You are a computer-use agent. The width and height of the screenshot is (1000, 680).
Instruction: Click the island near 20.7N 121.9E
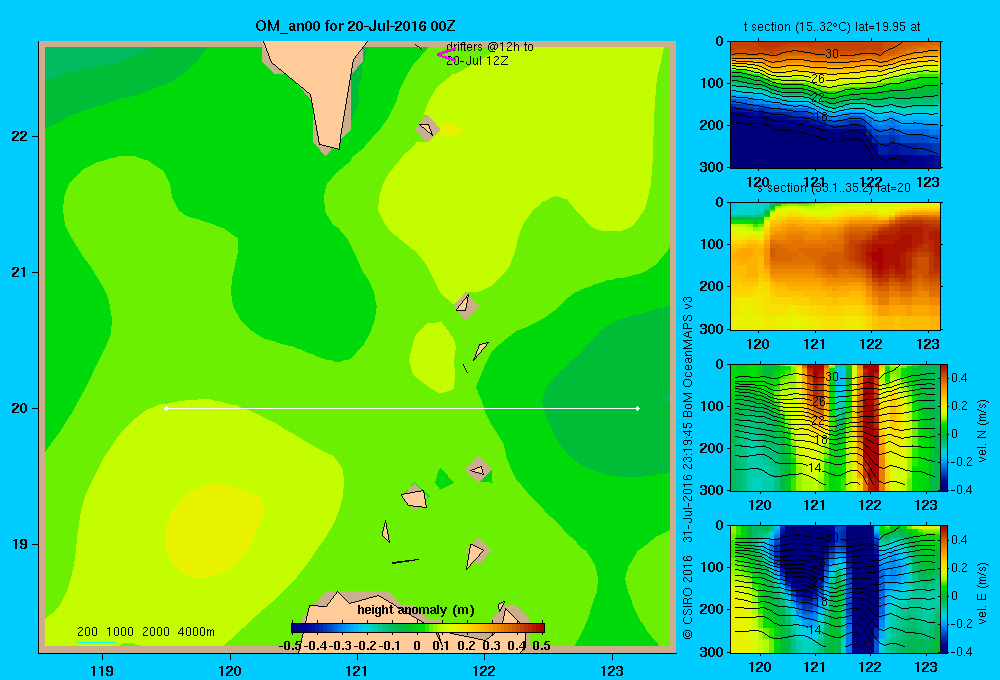click(x=466, y=305)
